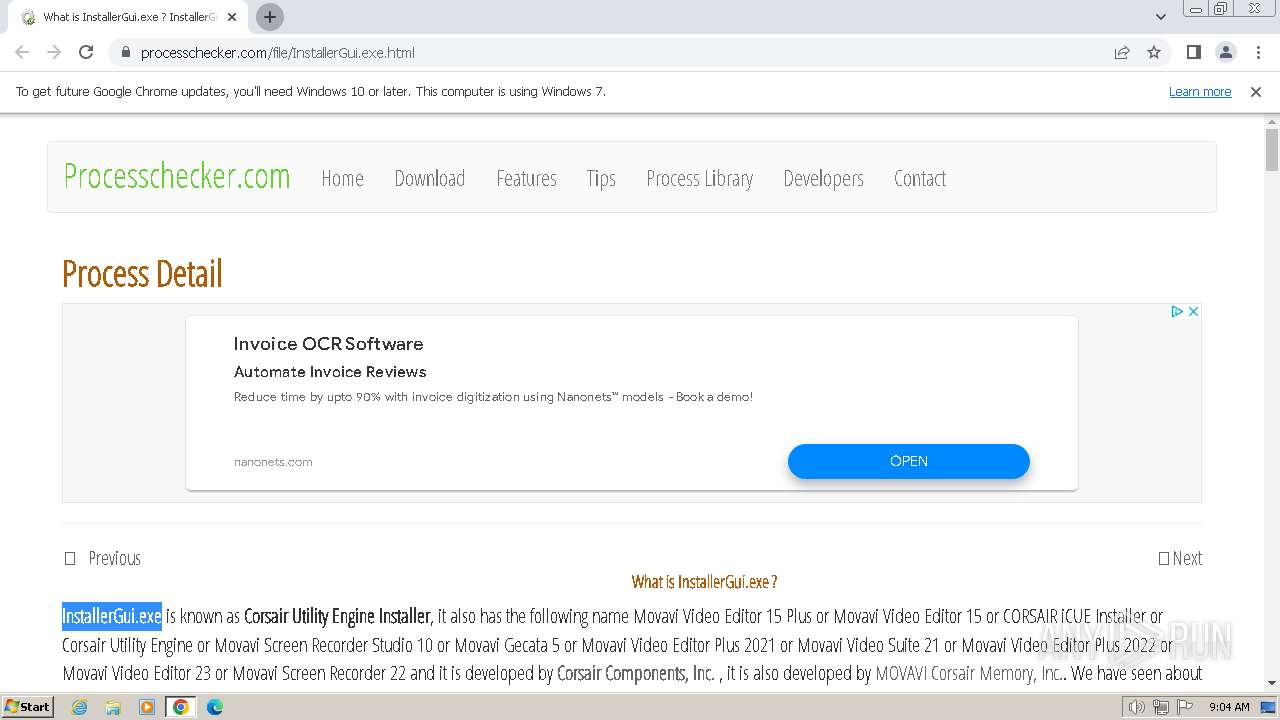Expand the tab search chevron
The height and width of the screenshot is (720, 1280).
[x=1160, y=17]
